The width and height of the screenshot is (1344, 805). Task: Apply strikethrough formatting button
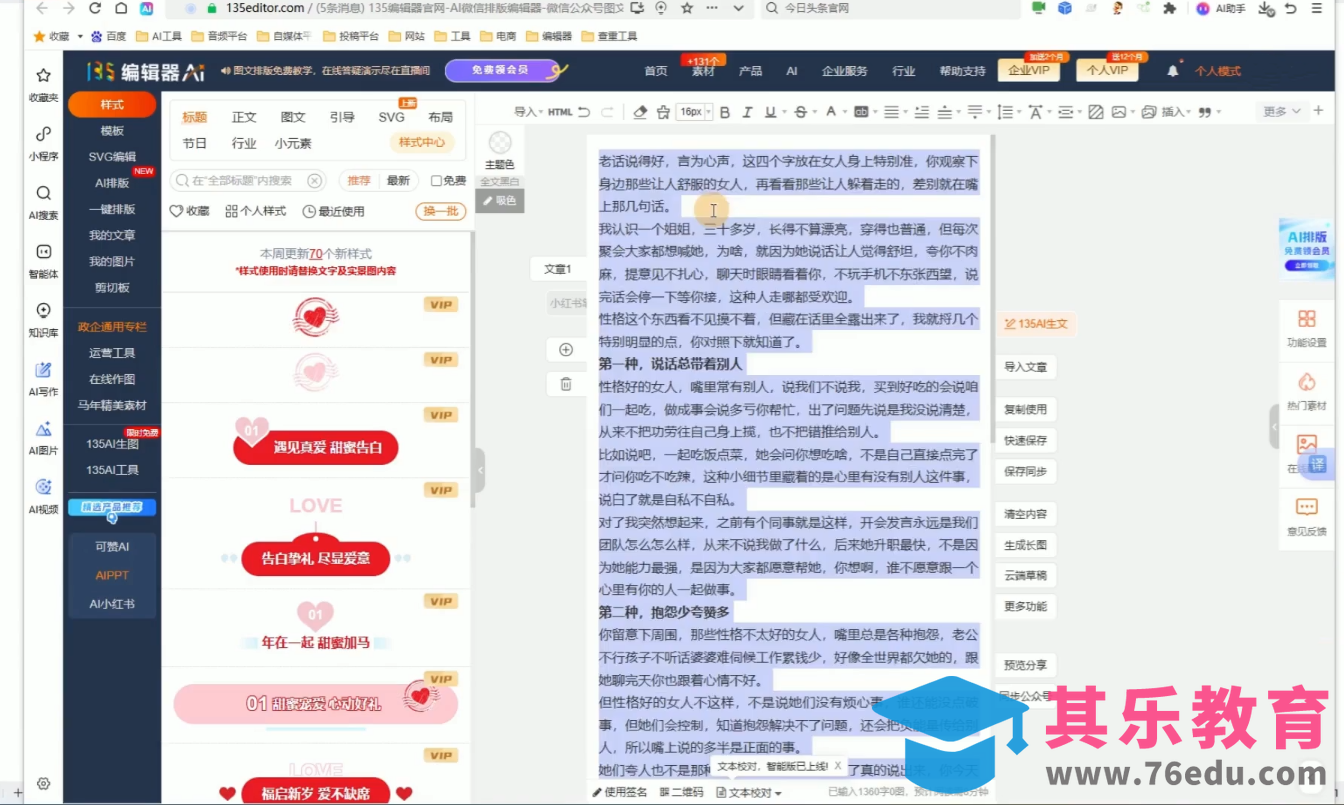tap(800, 111)
